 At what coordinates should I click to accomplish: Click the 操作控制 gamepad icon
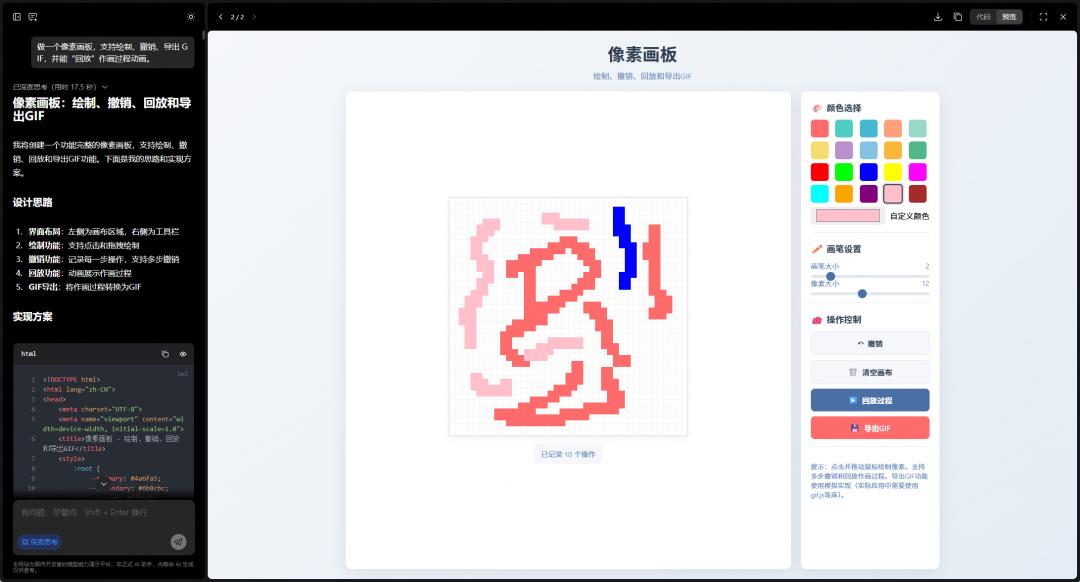(x=817, y=320)
